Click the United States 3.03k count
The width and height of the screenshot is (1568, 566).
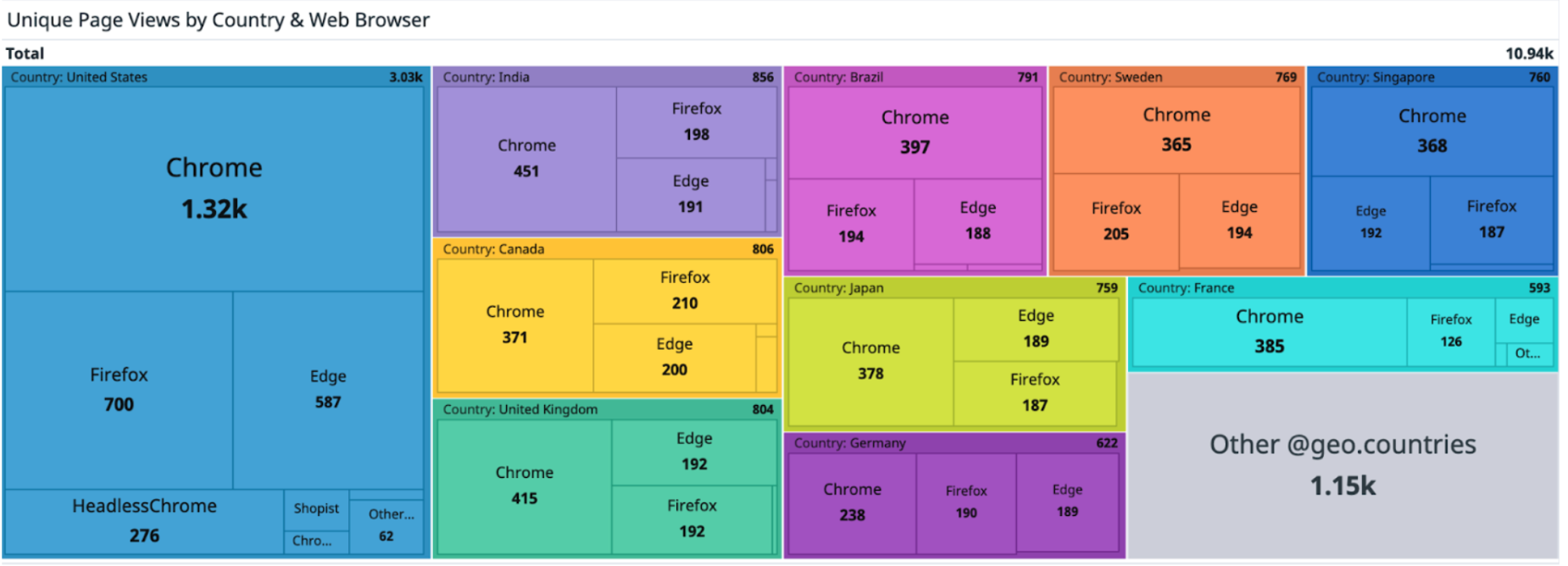[405, 77]
